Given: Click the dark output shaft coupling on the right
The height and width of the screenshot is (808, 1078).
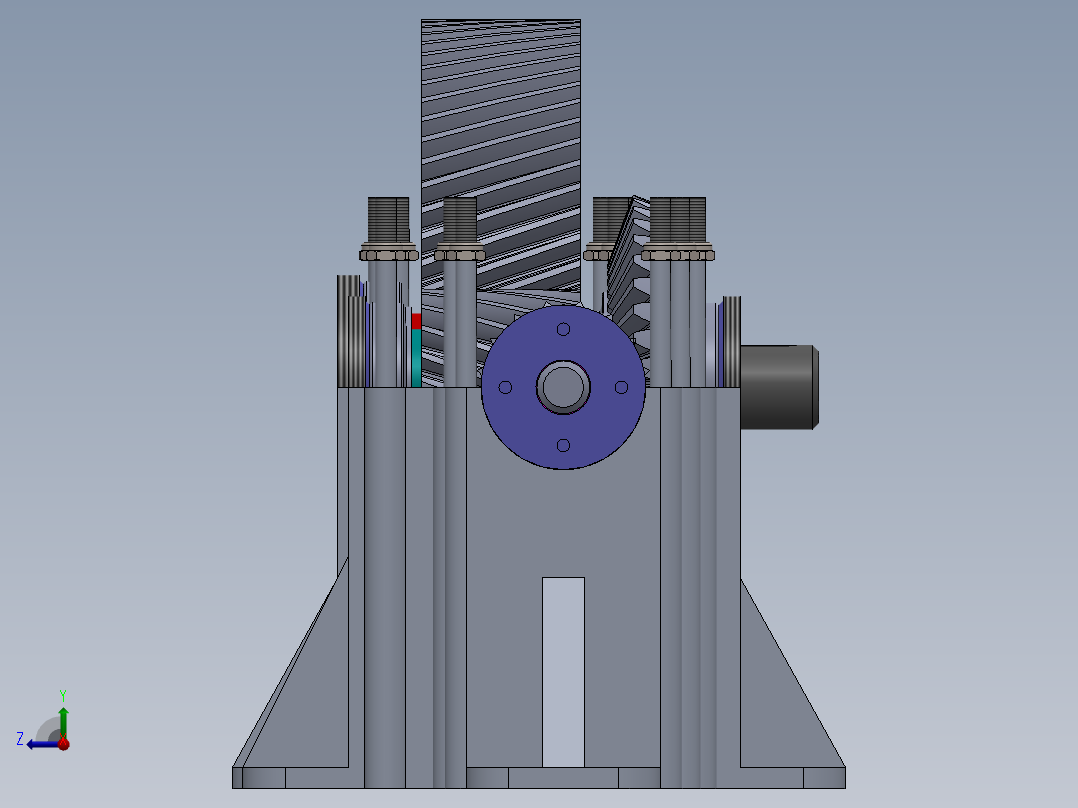Looking at the screenshot, I should pos(777,387).
